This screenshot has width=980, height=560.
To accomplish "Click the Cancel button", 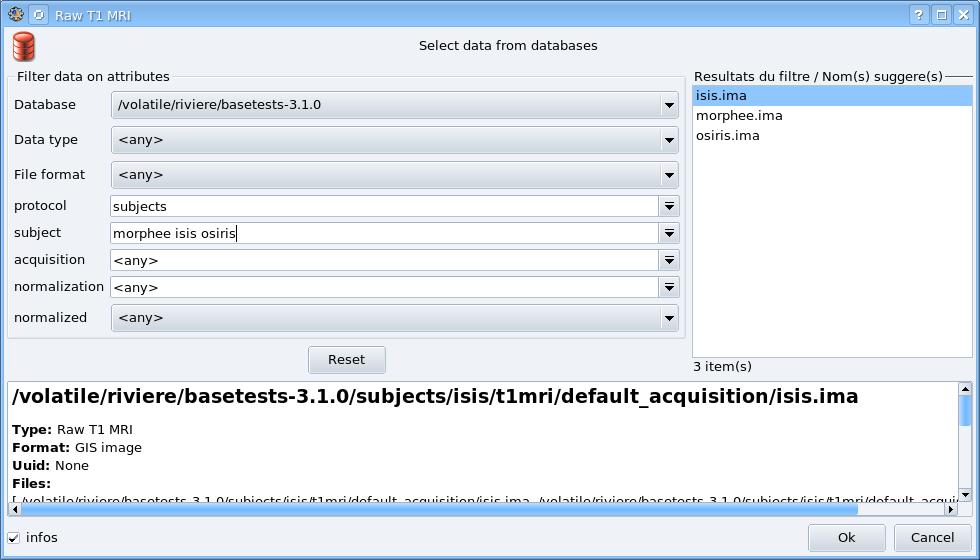I will click(932, 538).
